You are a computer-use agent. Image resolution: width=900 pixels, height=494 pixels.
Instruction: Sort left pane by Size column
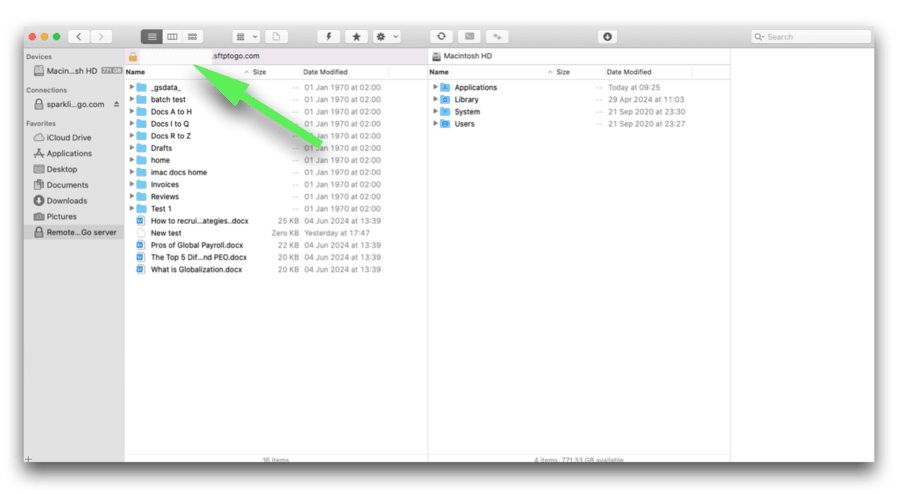[x=276, y=72]
